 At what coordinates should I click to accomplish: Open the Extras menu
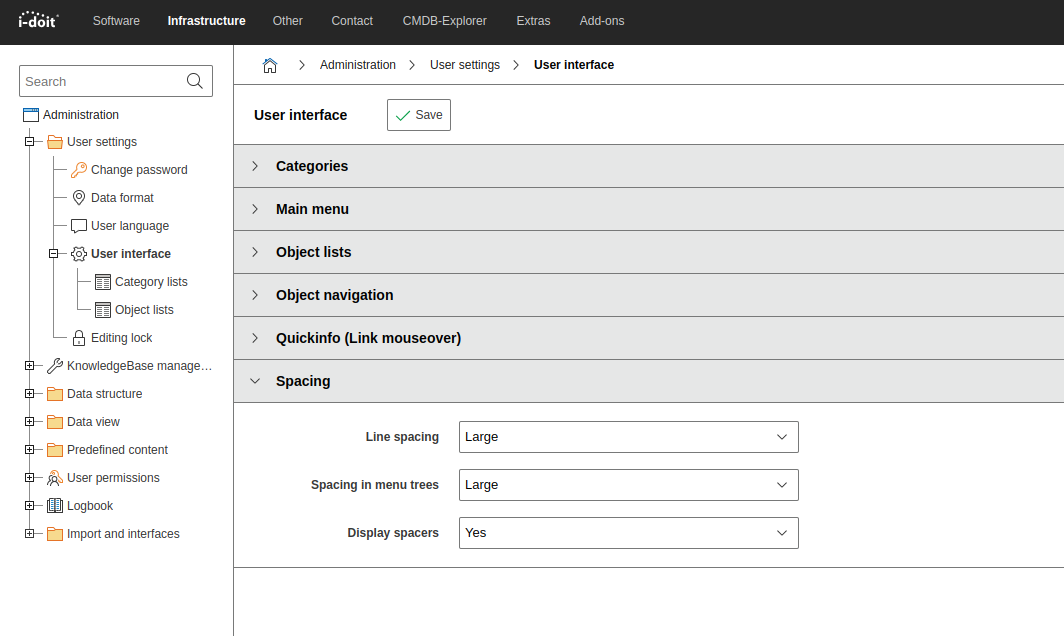click(x=533, y=21)
